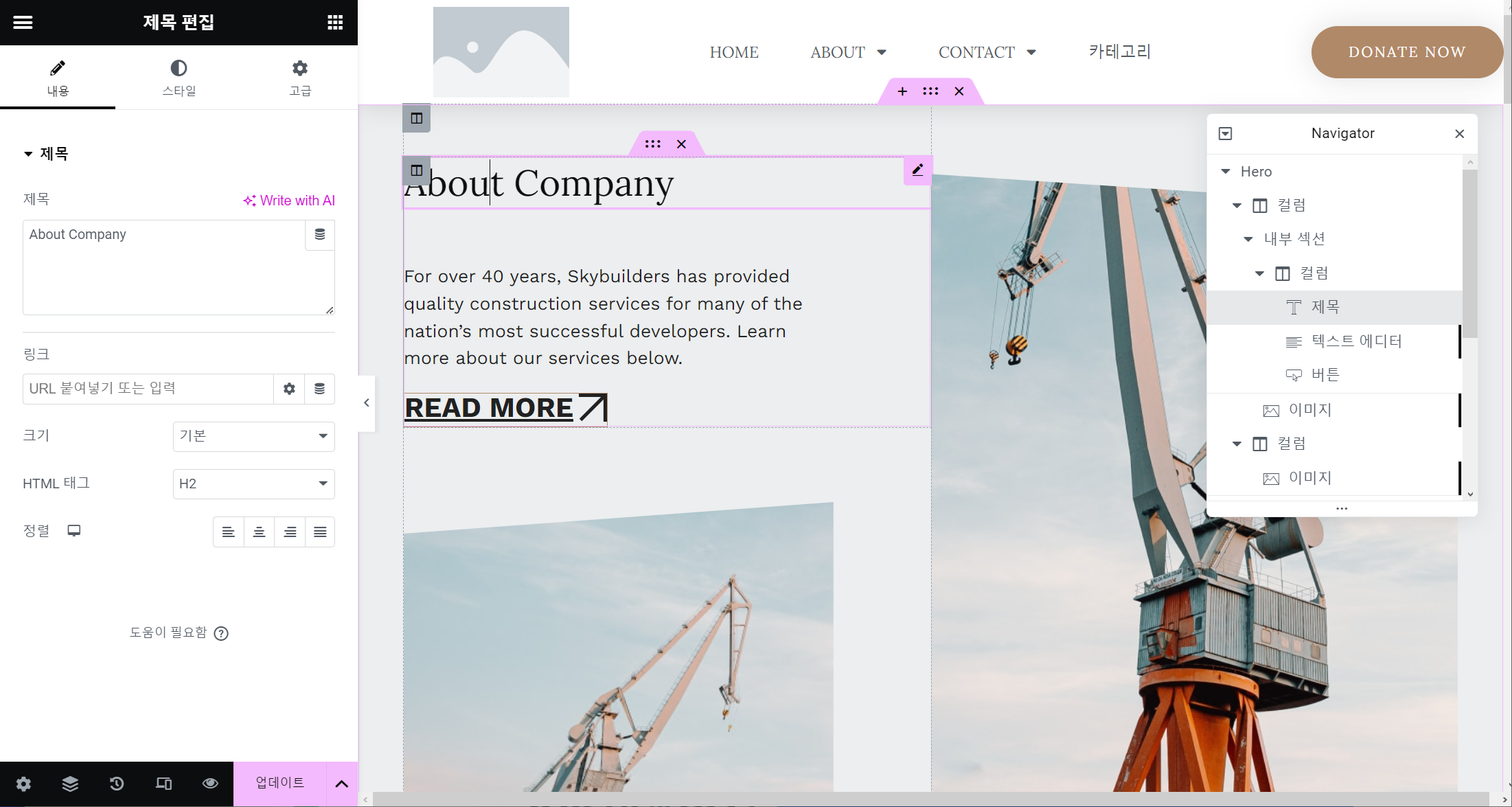This screenshot has width=1512, height=807.
Task: Open the hamburger menu in editor panel
Action: click(23, 22)
